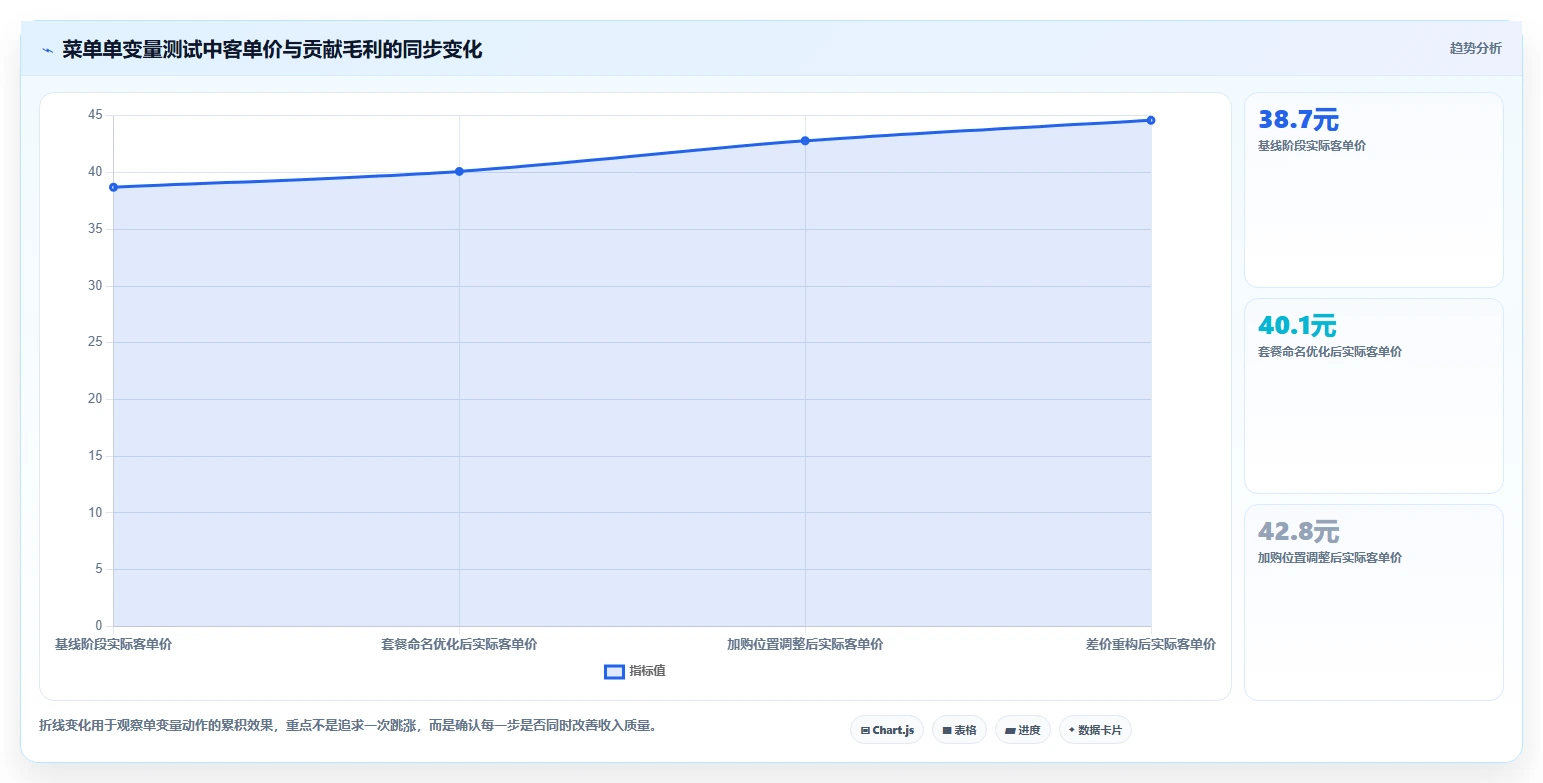Click the y-axis value 35
1543x783 pixels.
(x=95, y=229)
